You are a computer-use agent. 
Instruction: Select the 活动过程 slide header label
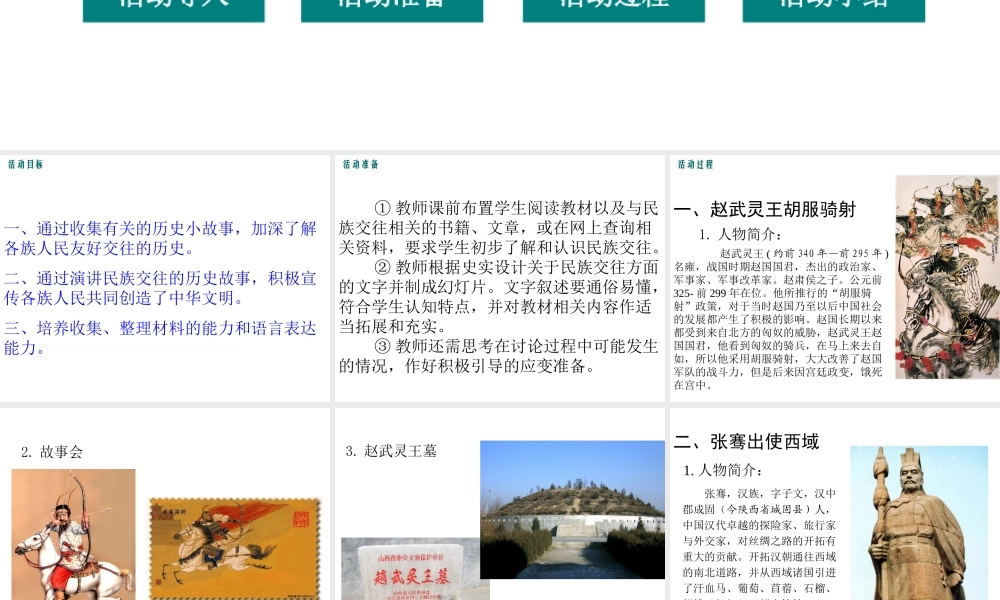(696, 165)
